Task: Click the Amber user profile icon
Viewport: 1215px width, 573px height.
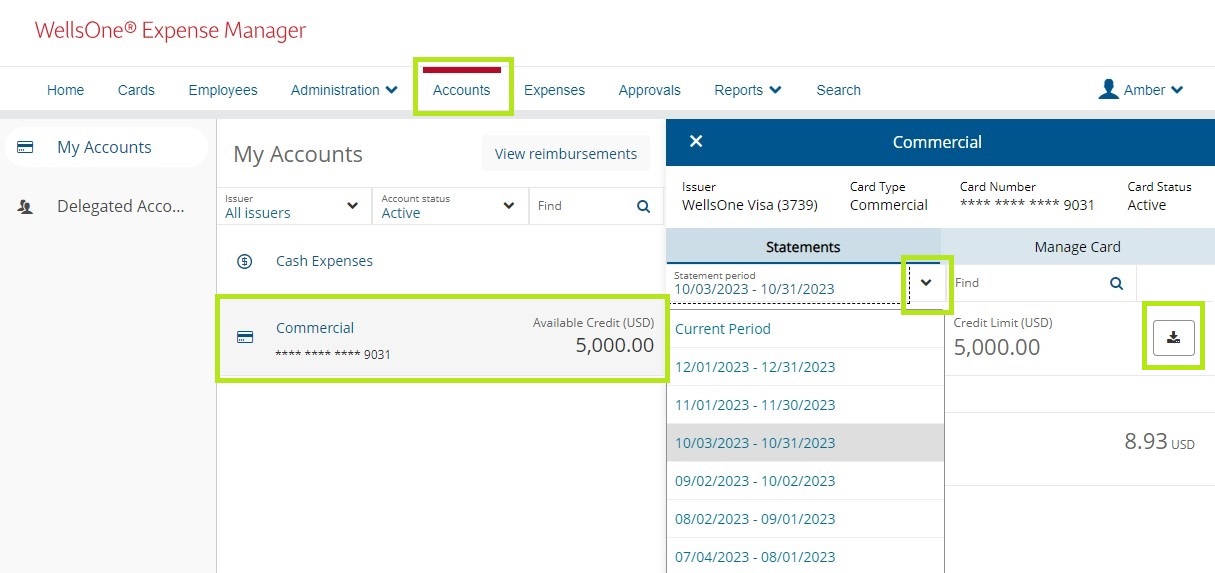Action: pyautogui.click(x=1108, y=90)
